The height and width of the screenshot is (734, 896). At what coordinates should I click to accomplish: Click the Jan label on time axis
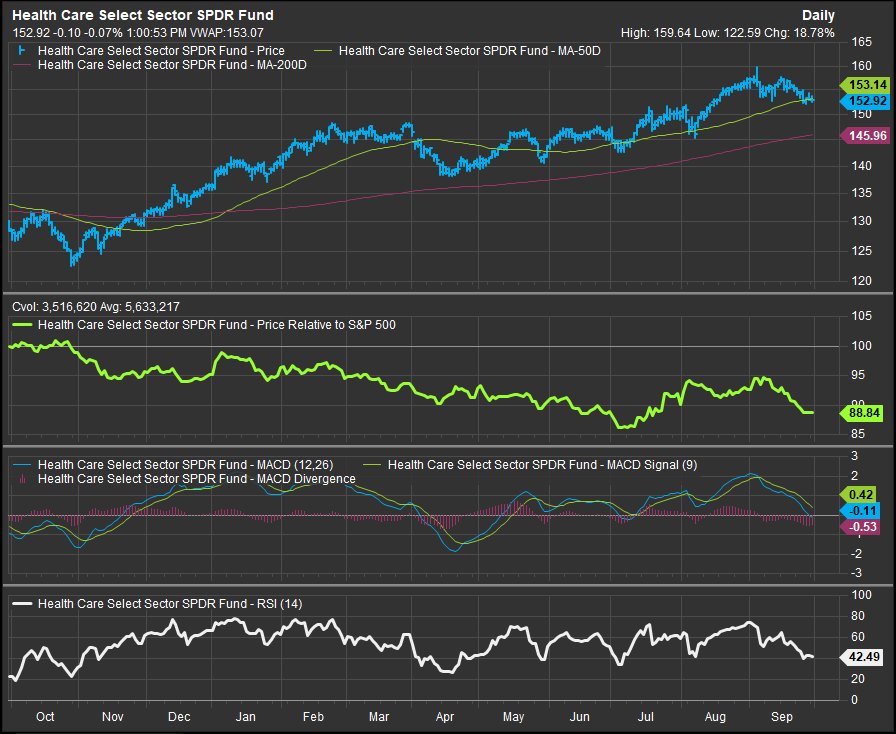point(246,717)
